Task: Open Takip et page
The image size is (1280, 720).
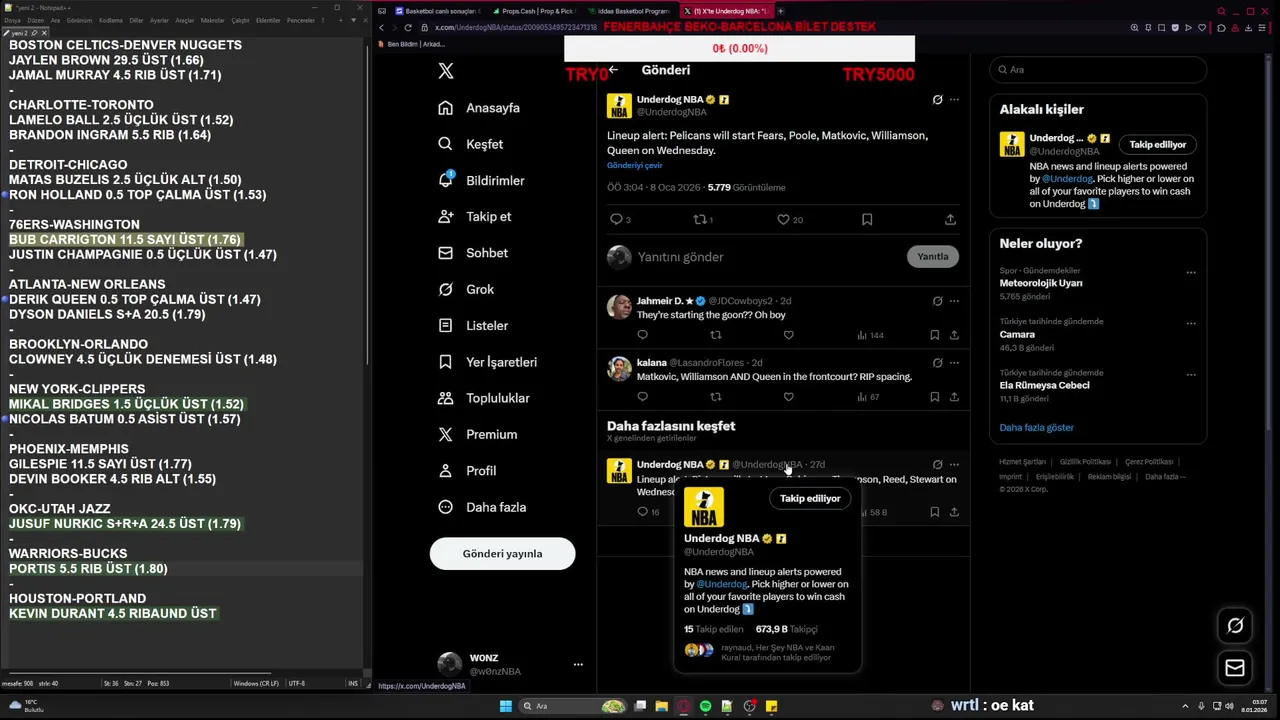Action: coord(474,216)
